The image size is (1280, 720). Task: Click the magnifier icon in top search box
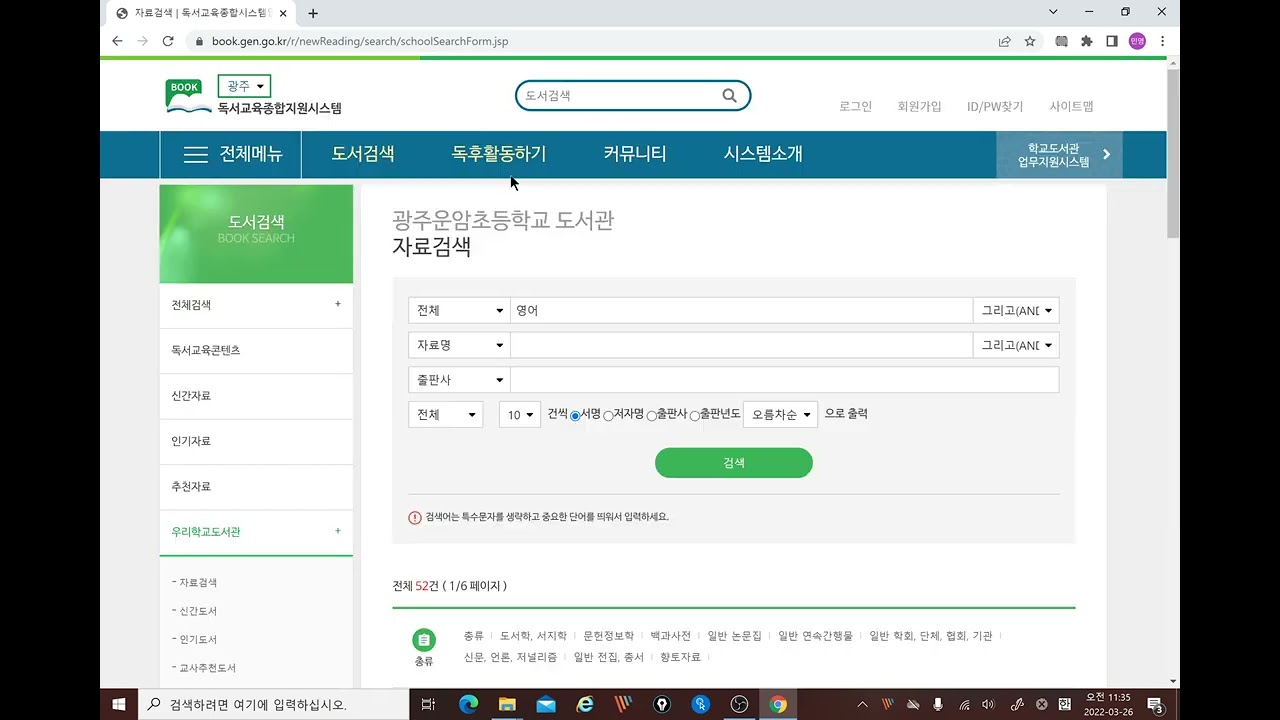[729, 96]
